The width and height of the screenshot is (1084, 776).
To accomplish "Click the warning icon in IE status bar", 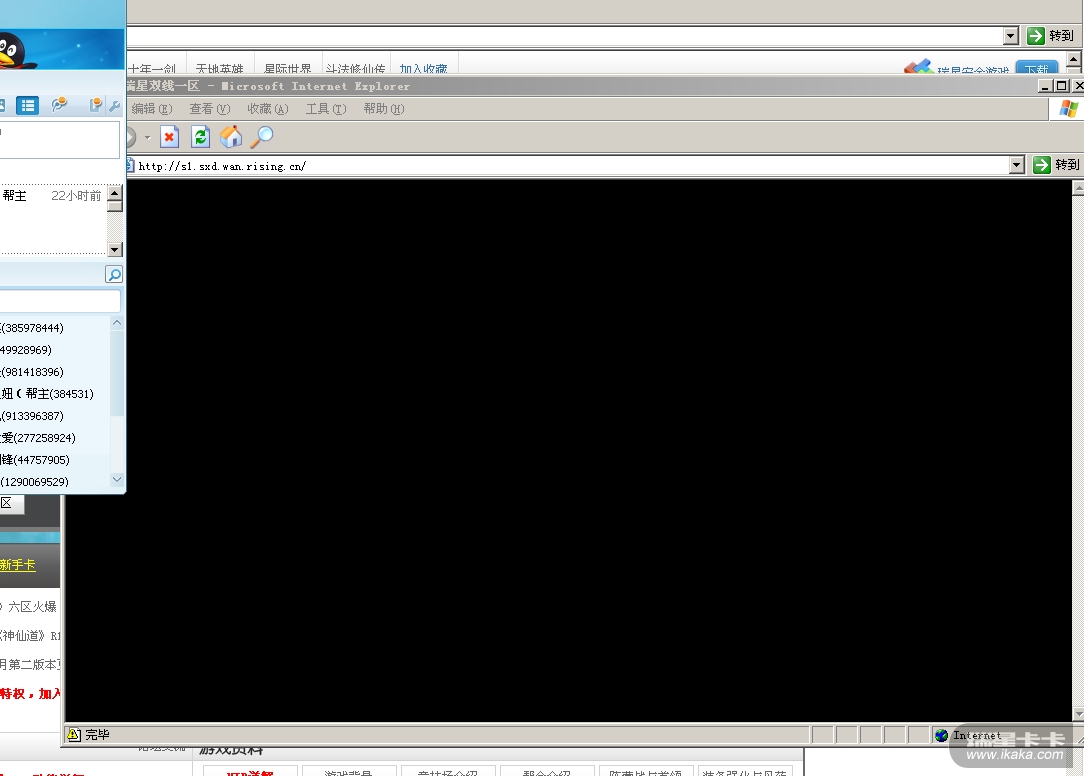I will coord(74,735).
